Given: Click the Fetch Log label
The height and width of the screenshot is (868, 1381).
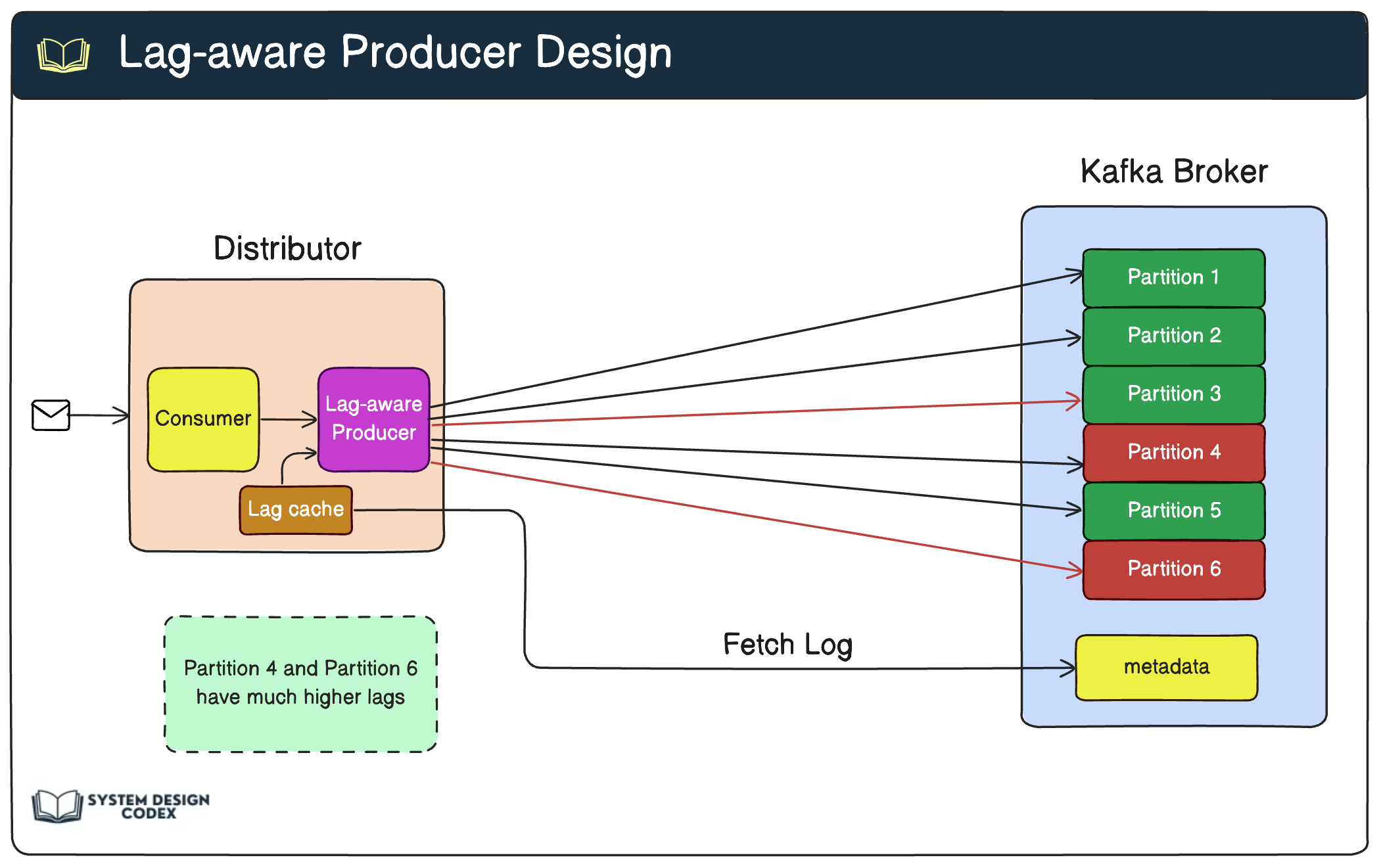Looking at the screenshot, I should (787, 644).
